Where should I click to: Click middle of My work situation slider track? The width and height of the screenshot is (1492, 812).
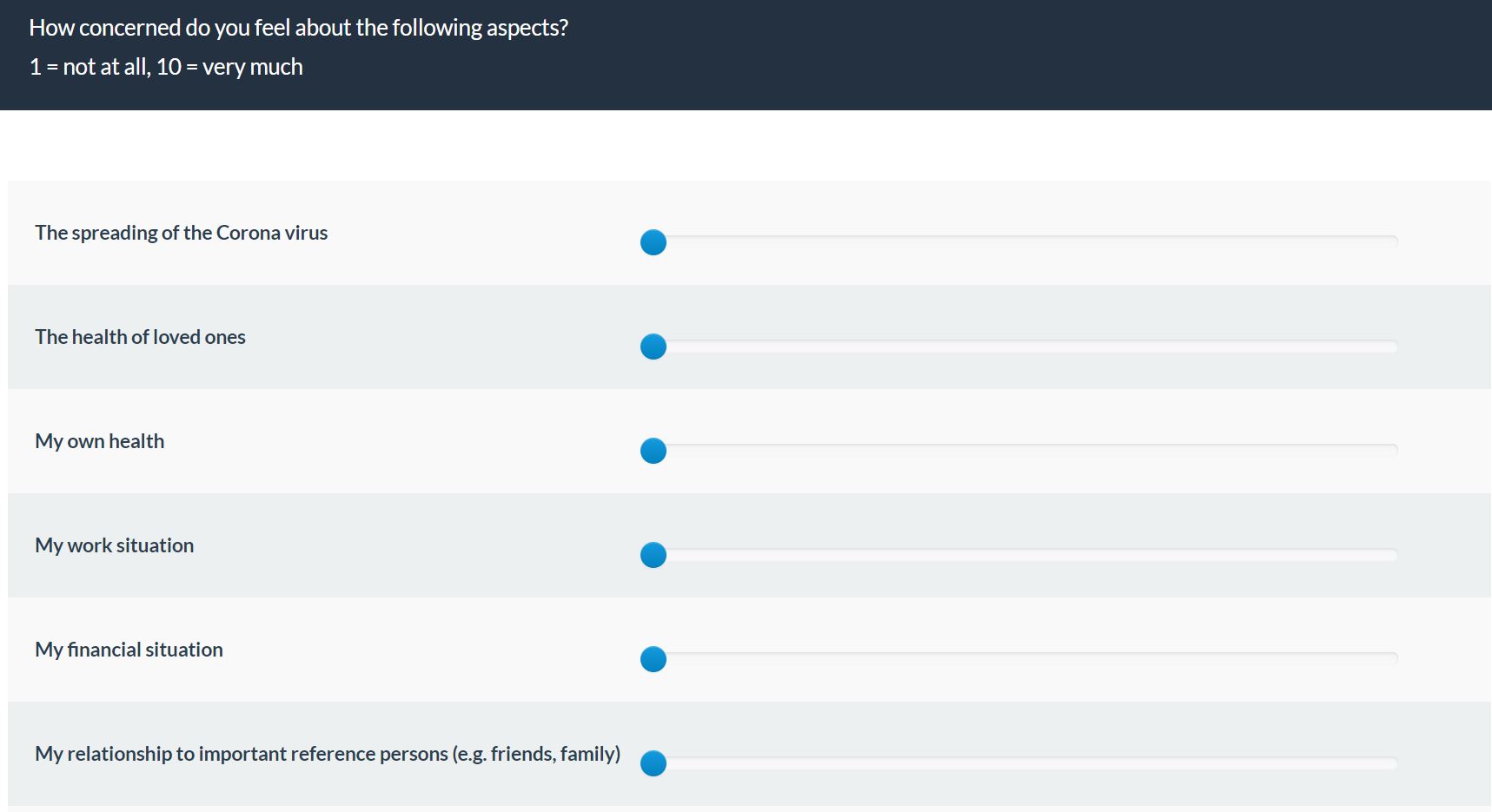(x=1025, y=554)
